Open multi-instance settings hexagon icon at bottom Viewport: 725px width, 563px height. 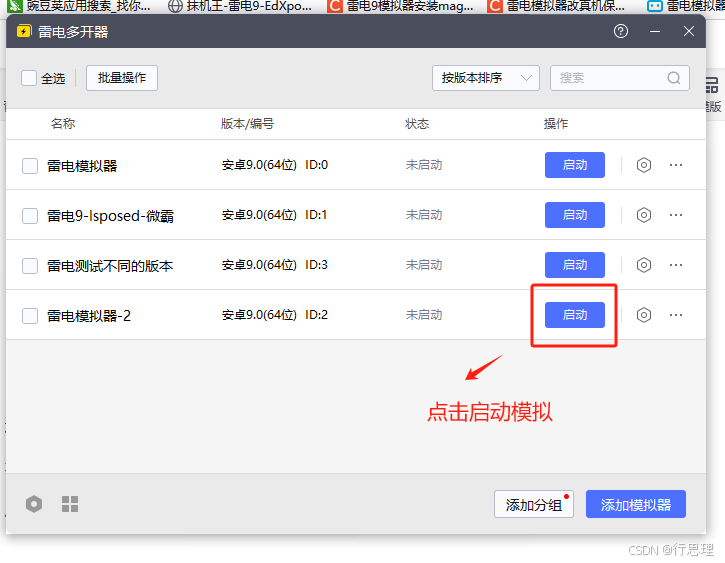[x=34, y=504]
